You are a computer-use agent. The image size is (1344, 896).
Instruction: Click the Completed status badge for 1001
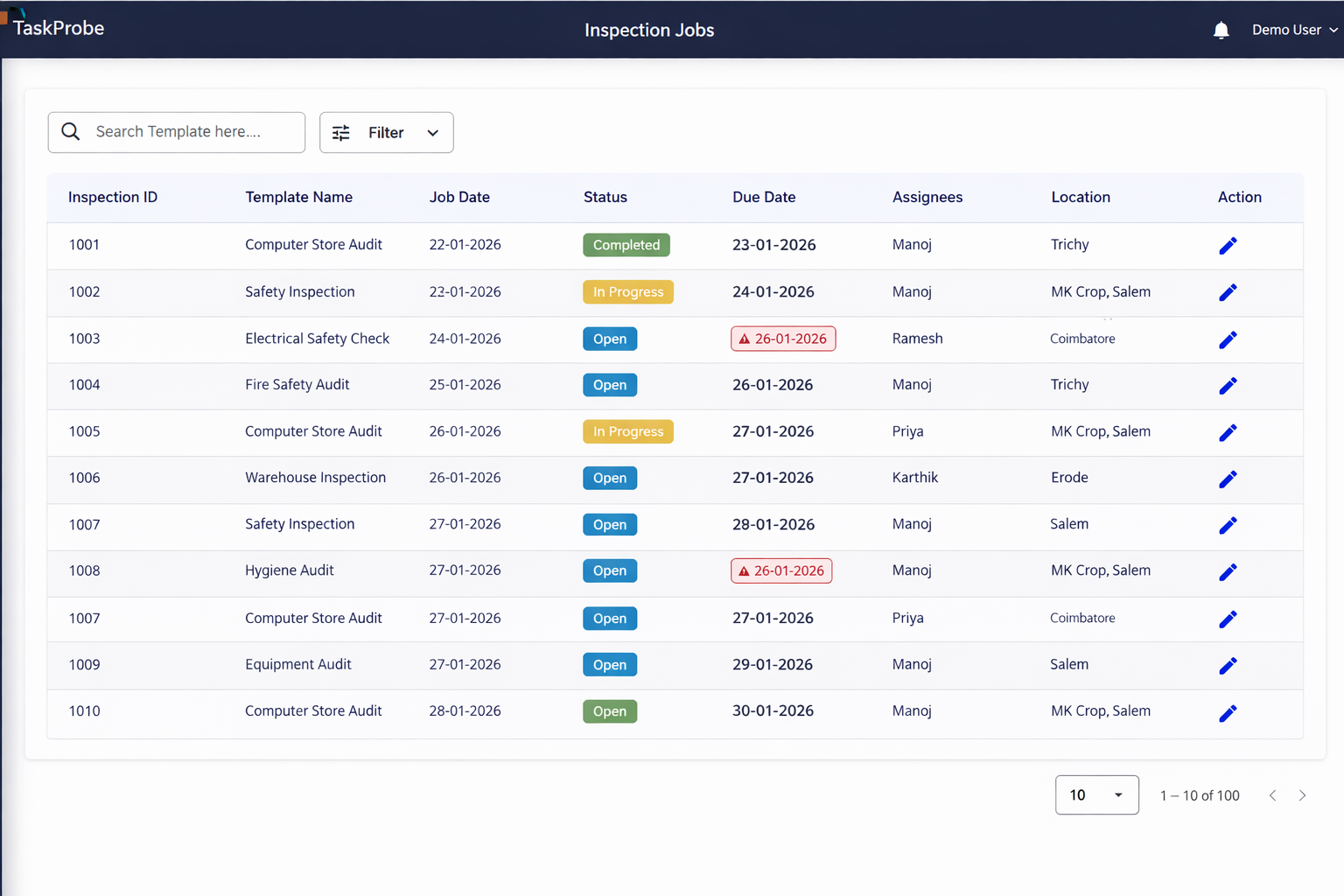coord(626,245)
